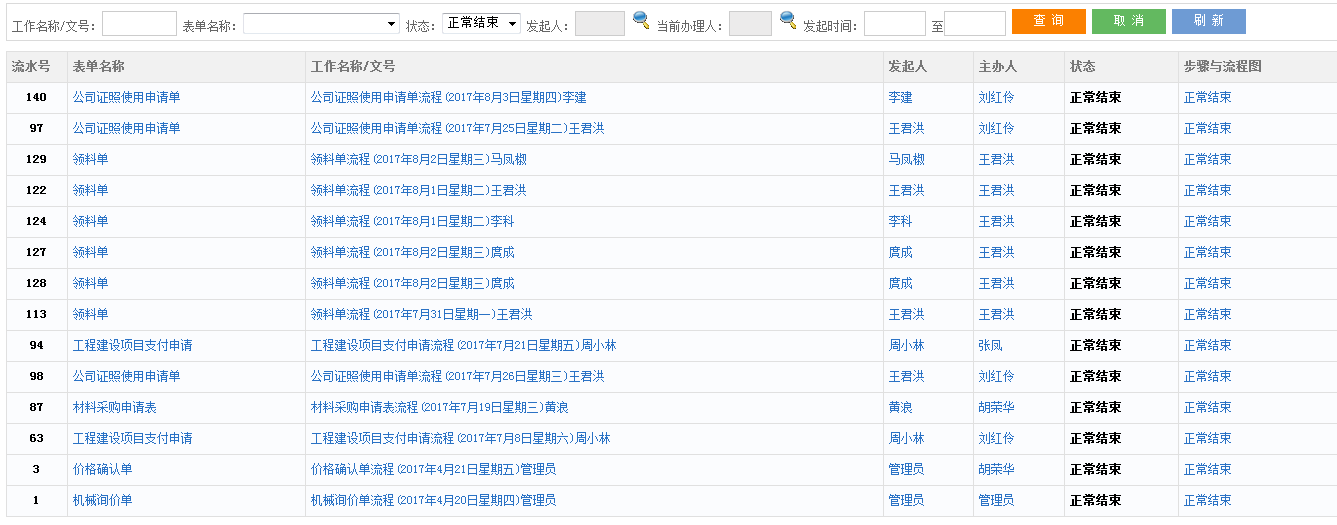Focus the 工作名称/文号 text input
This screenshot has width=1337, height=525.
click(139, 24)
